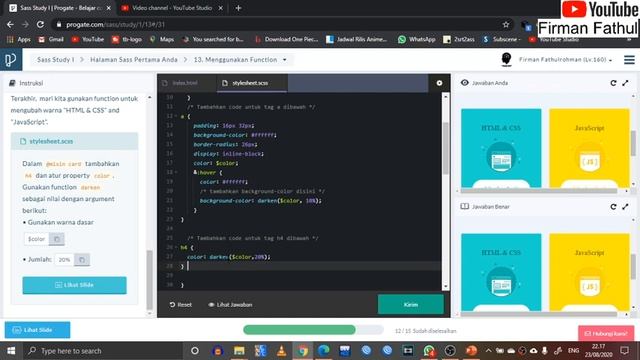640x360 pixels.
Task: Open the Apps bookmark shortcut
Action: (x=19, y=39)
